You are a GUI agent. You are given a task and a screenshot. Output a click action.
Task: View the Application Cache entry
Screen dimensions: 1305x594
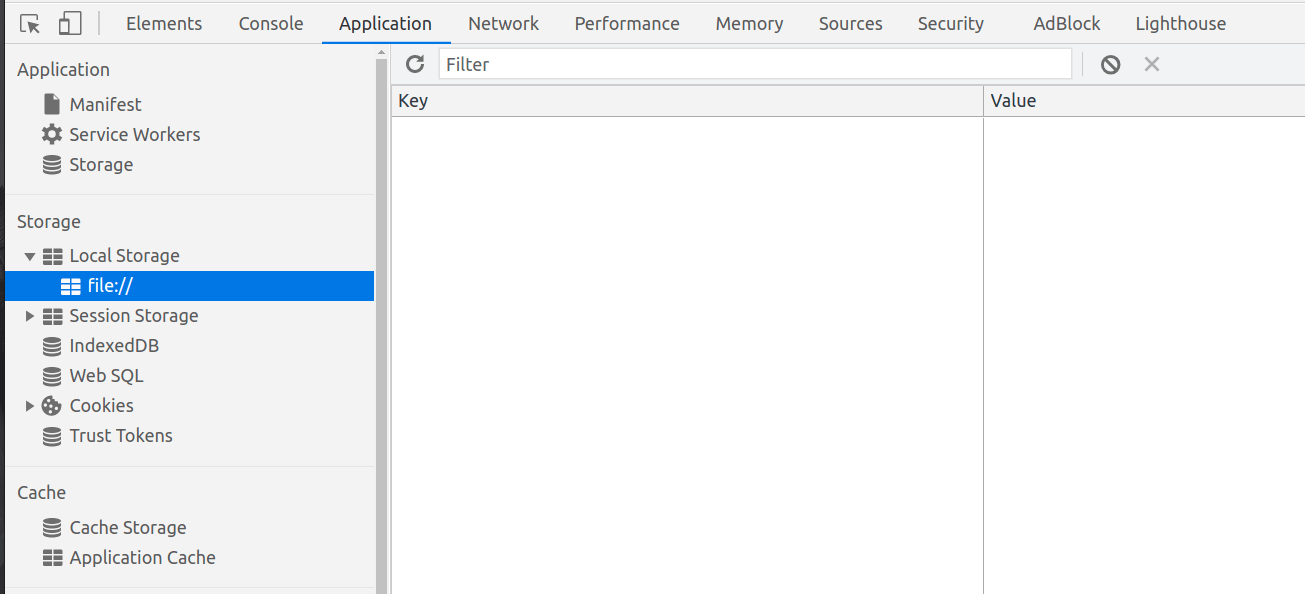tap(142, 557)
